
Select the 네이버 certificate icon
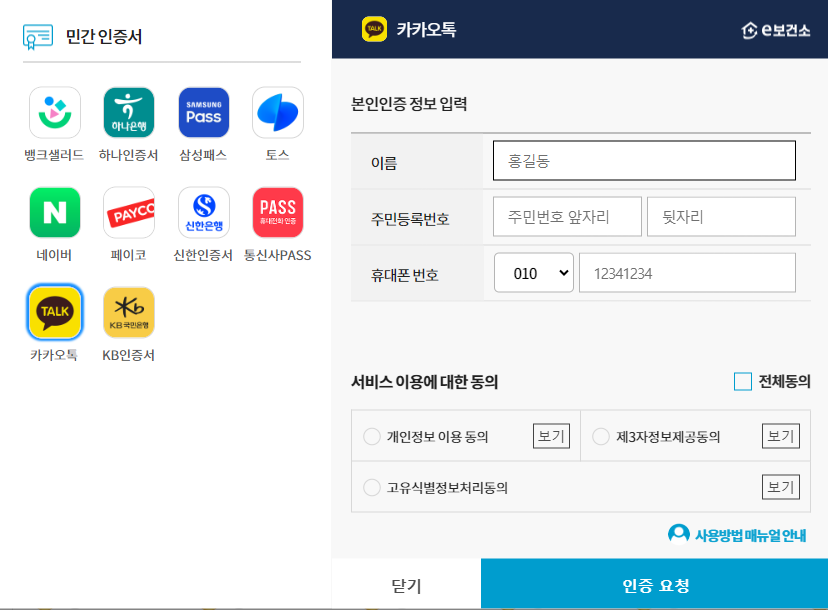[55, 212]
